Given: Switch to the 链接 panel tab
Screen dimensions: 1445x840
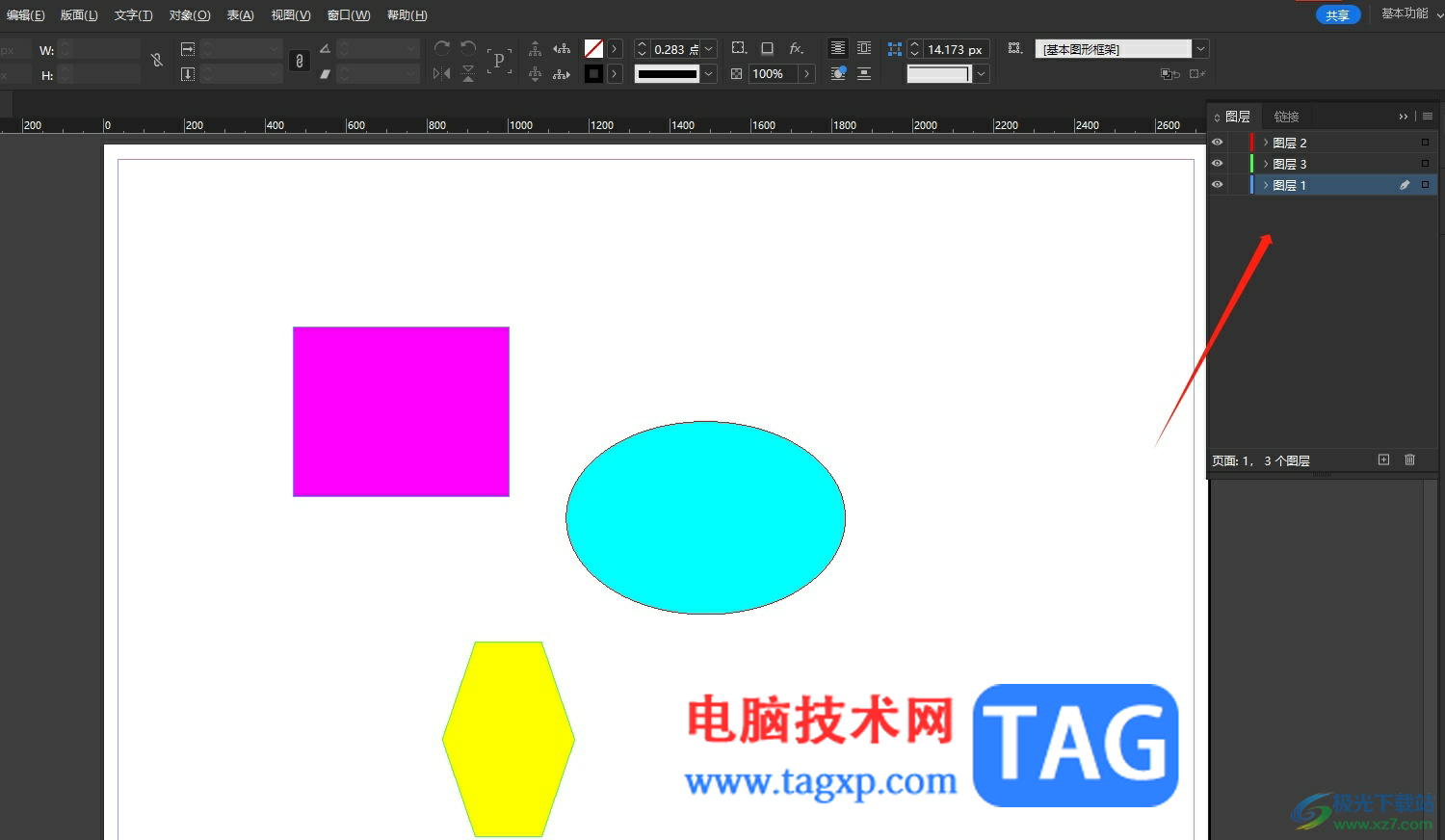Looking at the screenshot, I should point(1286,117).
